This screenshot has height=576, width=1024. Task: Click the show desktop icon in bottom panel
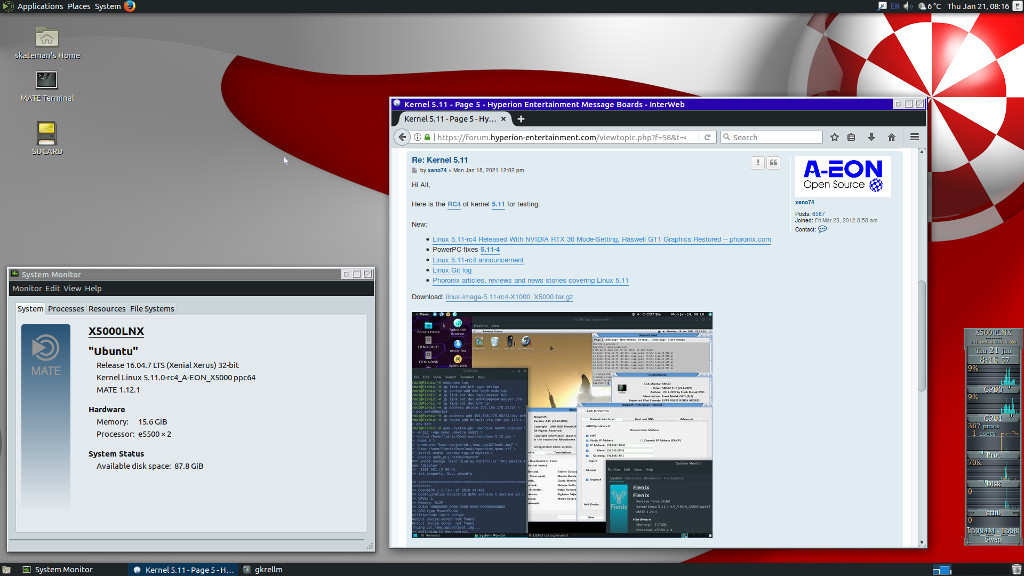pos(7,570)
